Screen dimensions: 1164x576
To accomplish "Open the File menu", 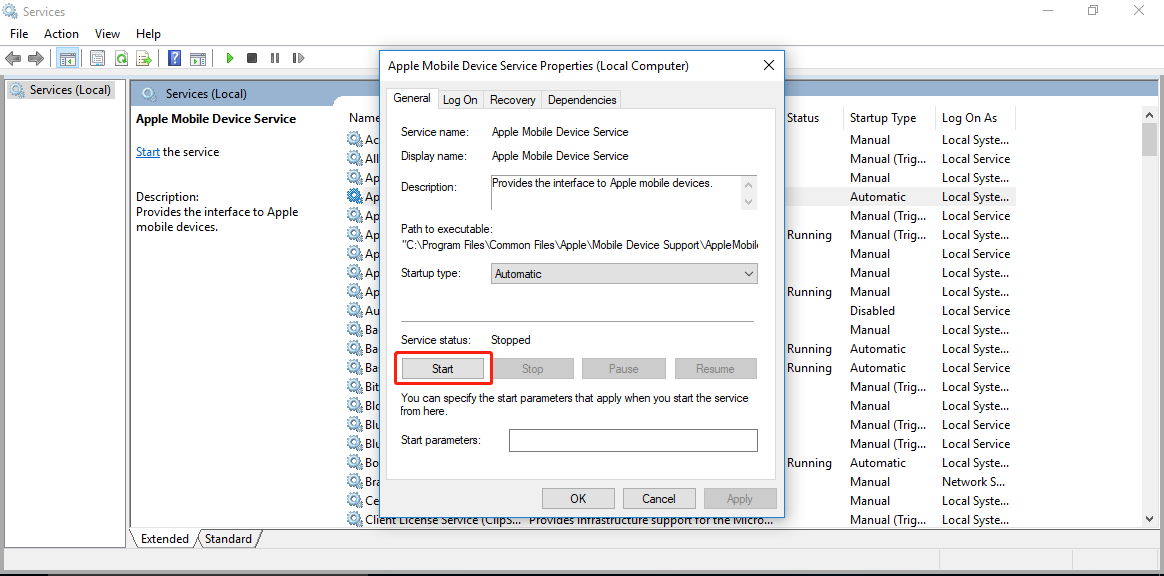I will pyautogui.click(x=19, y=33).
